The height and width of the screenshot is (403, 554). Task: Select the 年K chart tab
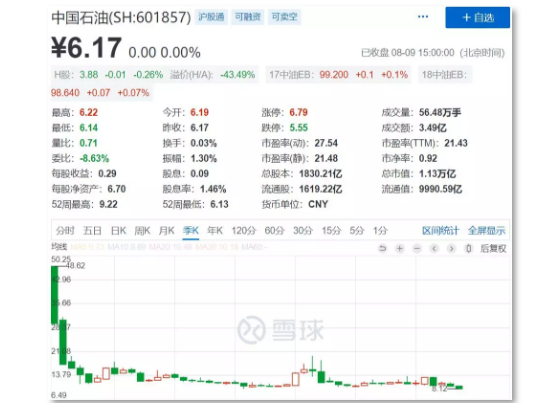coord(215,231)
